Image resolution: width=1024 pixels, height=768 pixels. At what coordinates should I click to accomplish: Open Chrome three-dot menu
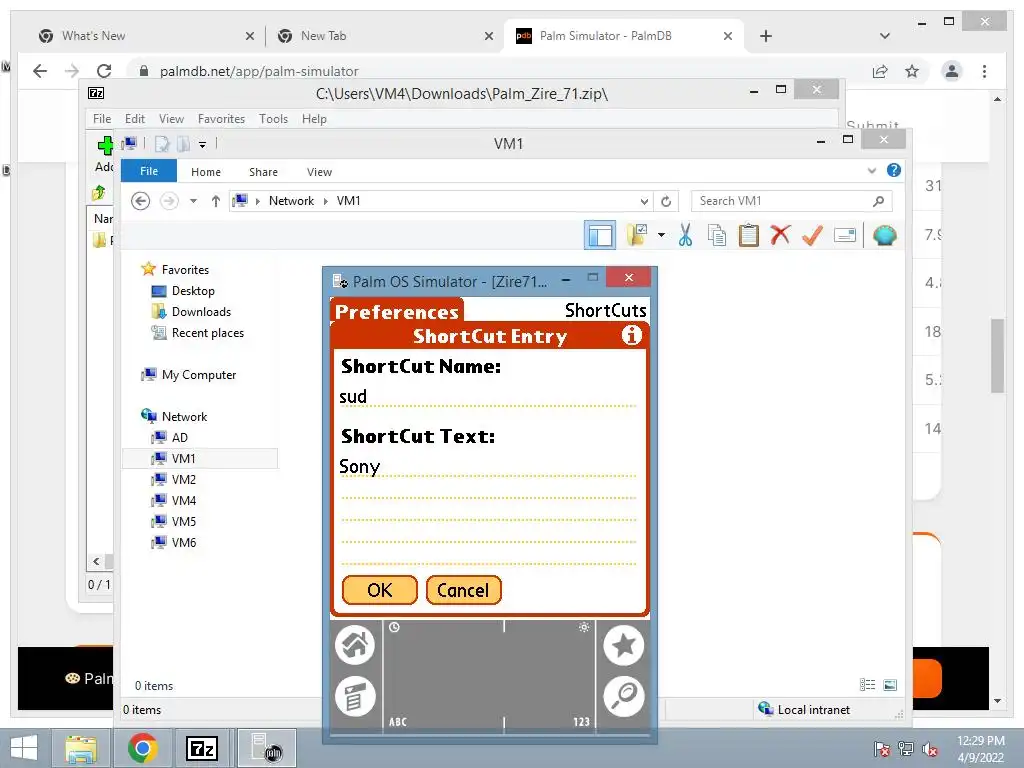pos(984,71)
